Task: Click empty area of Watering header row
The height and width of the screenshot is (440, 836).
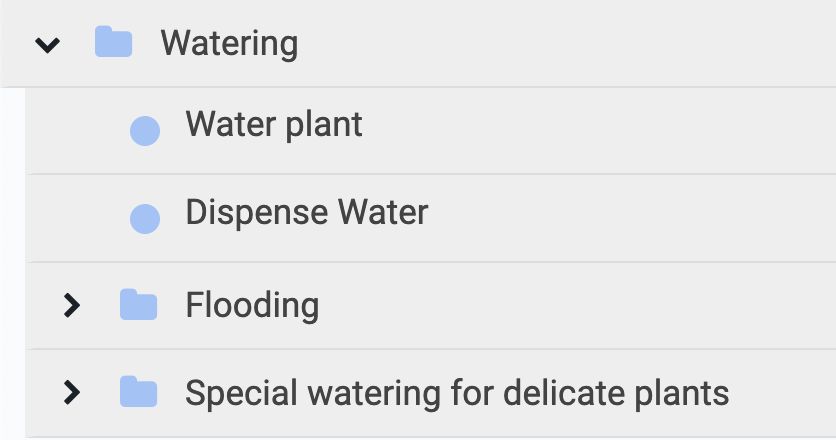Action: coord(565,44)
